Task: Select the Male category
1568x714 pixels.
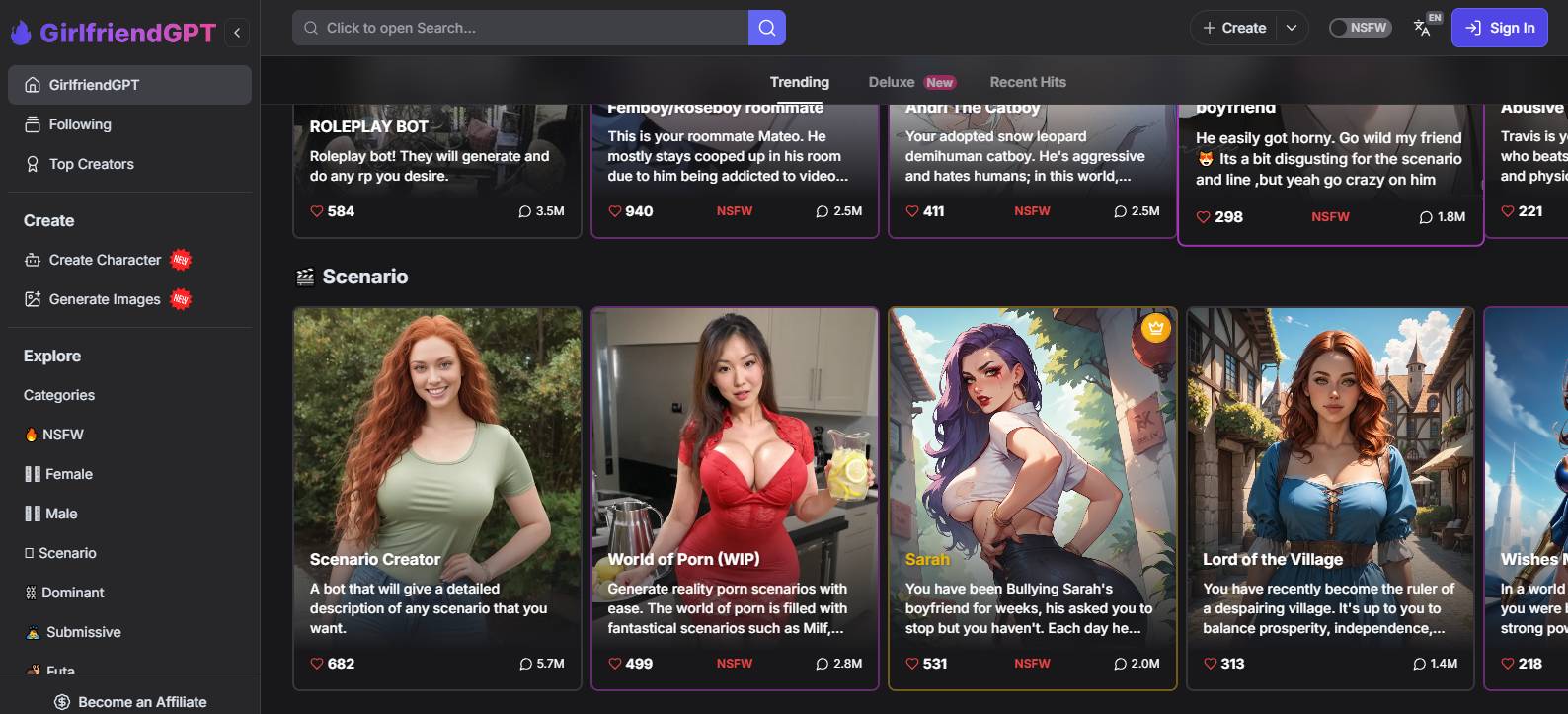Action: 129,514
